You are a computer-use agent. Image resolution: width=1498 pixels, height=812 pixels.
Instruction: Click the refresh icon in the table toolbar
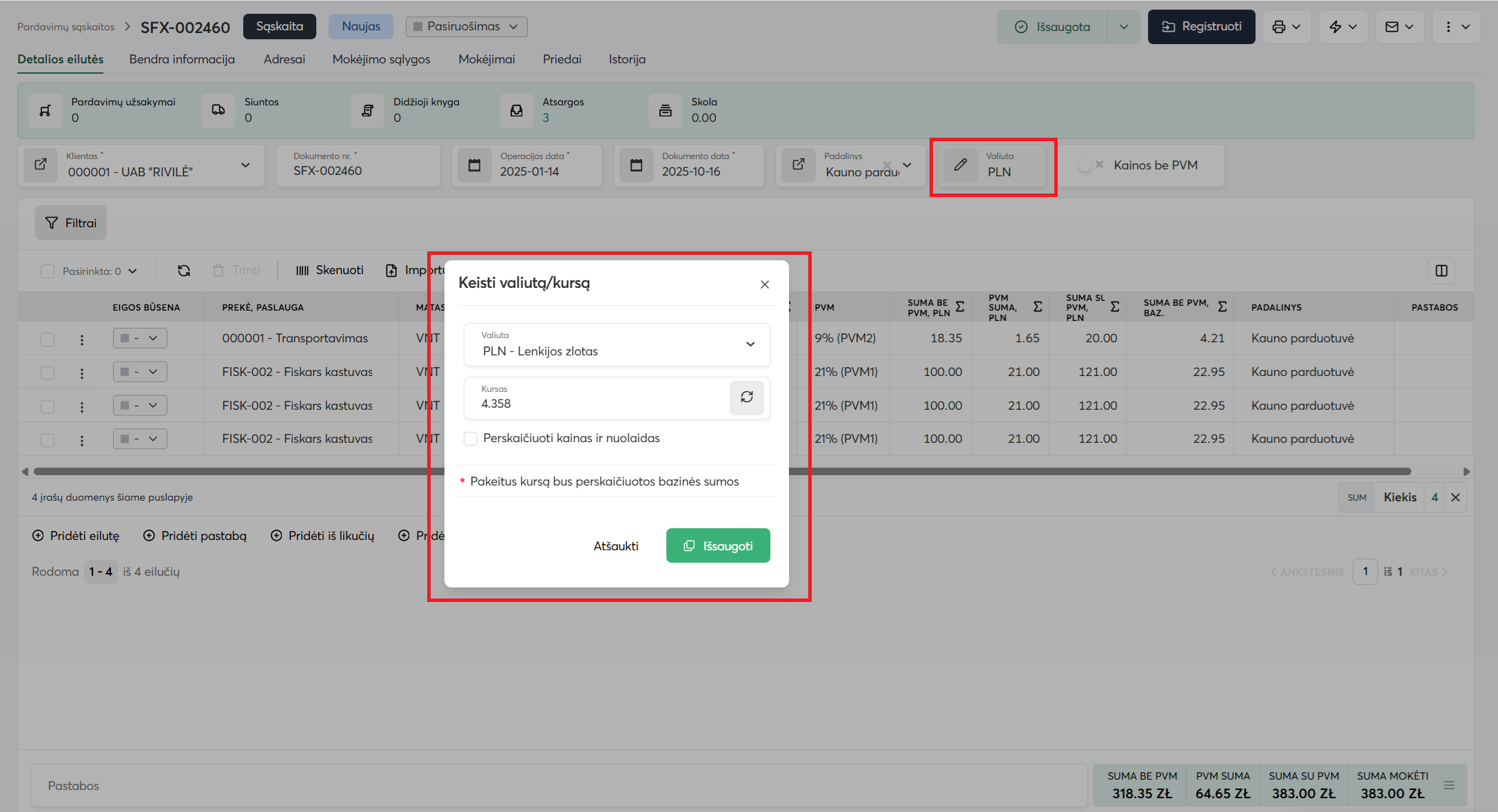[184, 271]
